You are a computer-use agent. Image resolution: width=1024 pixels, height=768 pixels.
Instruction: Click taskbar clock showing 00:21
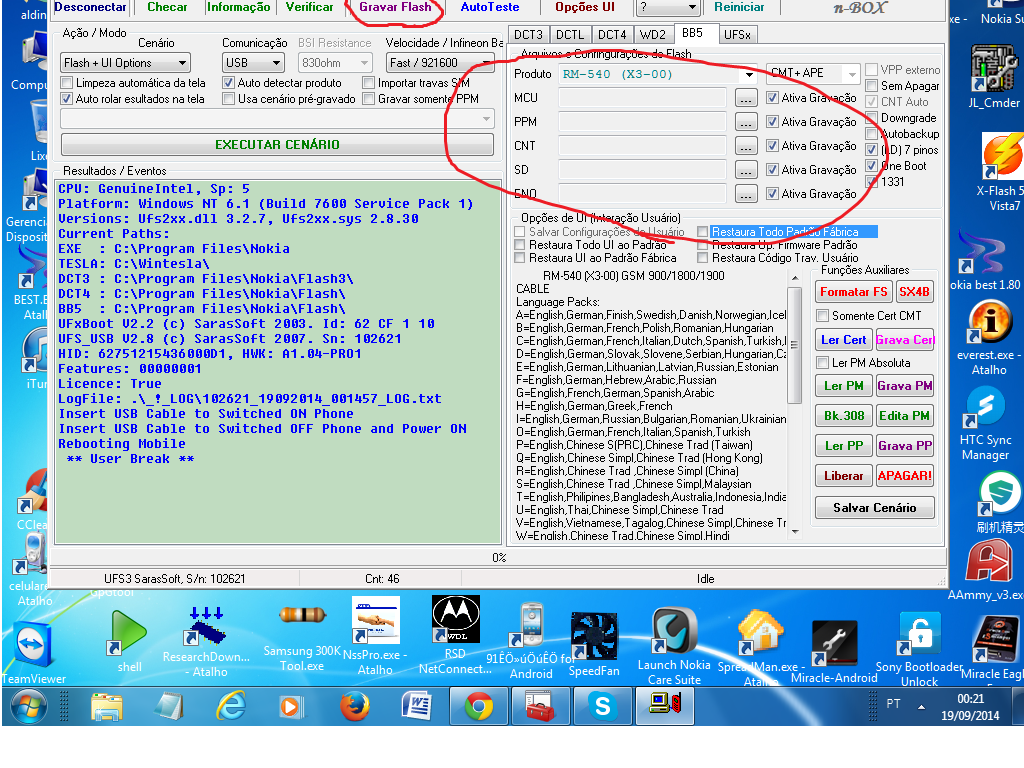970,707
